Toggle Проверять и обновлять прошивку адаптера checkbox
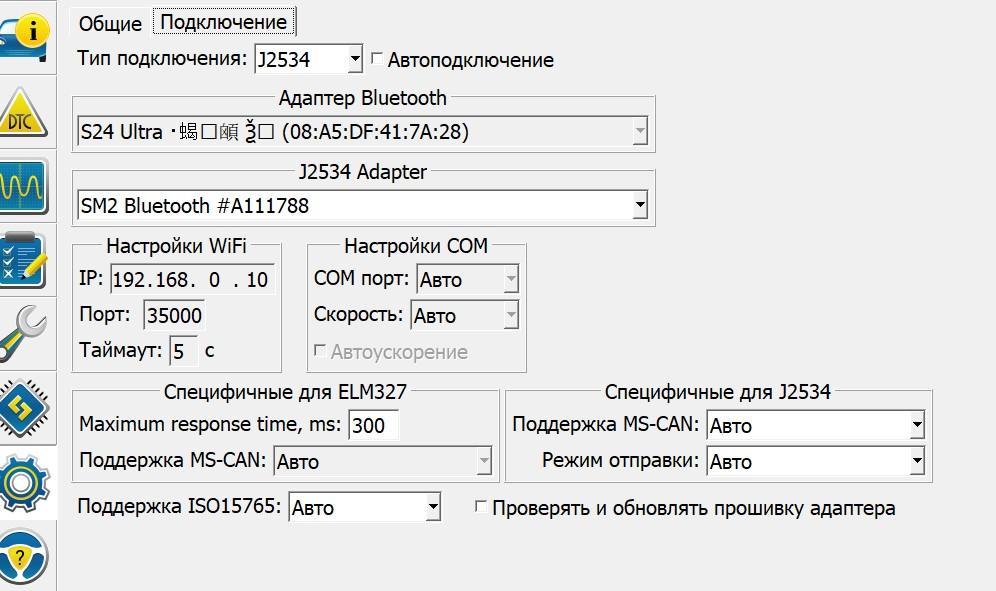 (x=481, y=508)
